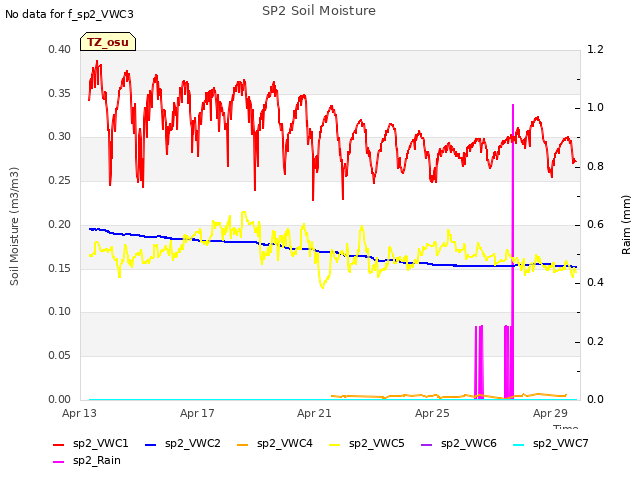The width and height of the screenshot is (640, 480).
Task: Select the sp2_VWC5 legend label
Action: tap(376, 444)
